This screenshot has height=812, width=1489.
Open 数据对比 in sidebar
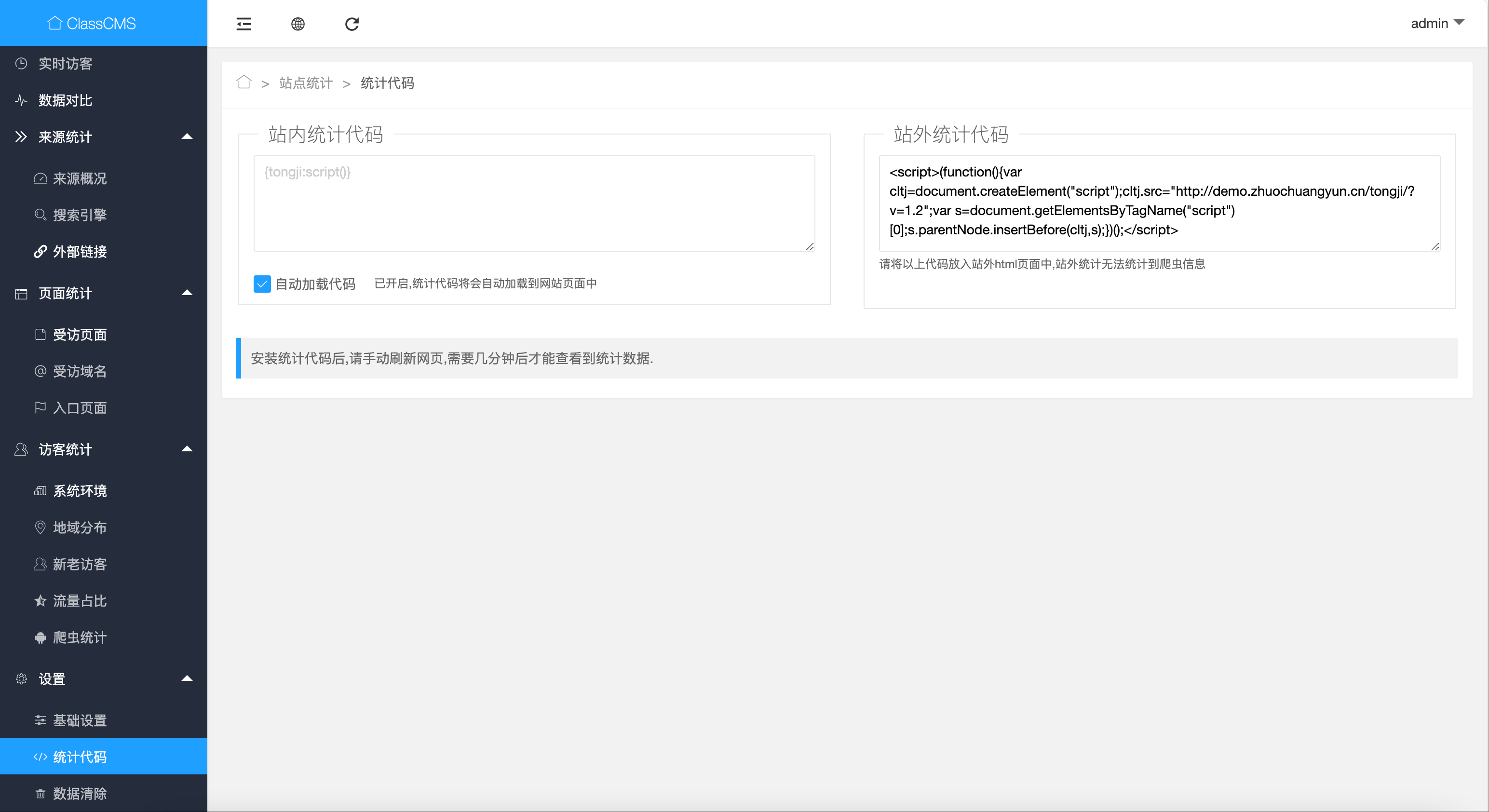104,100
